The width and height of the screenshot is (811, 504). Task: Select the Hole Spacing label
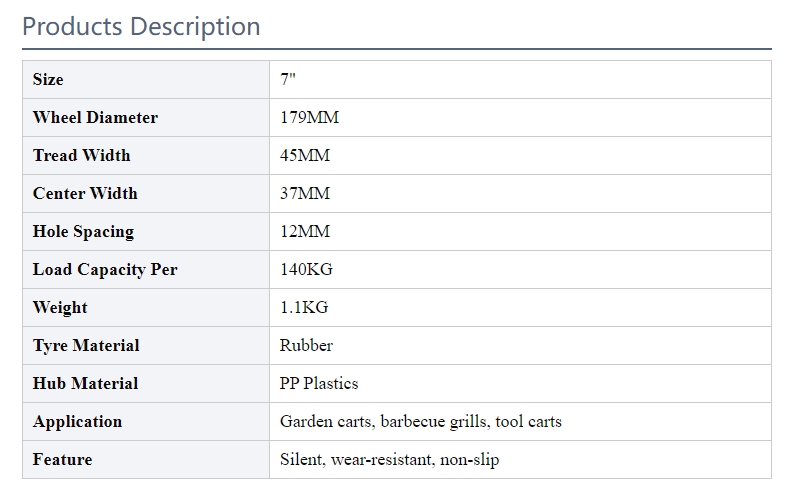(83, 231)
